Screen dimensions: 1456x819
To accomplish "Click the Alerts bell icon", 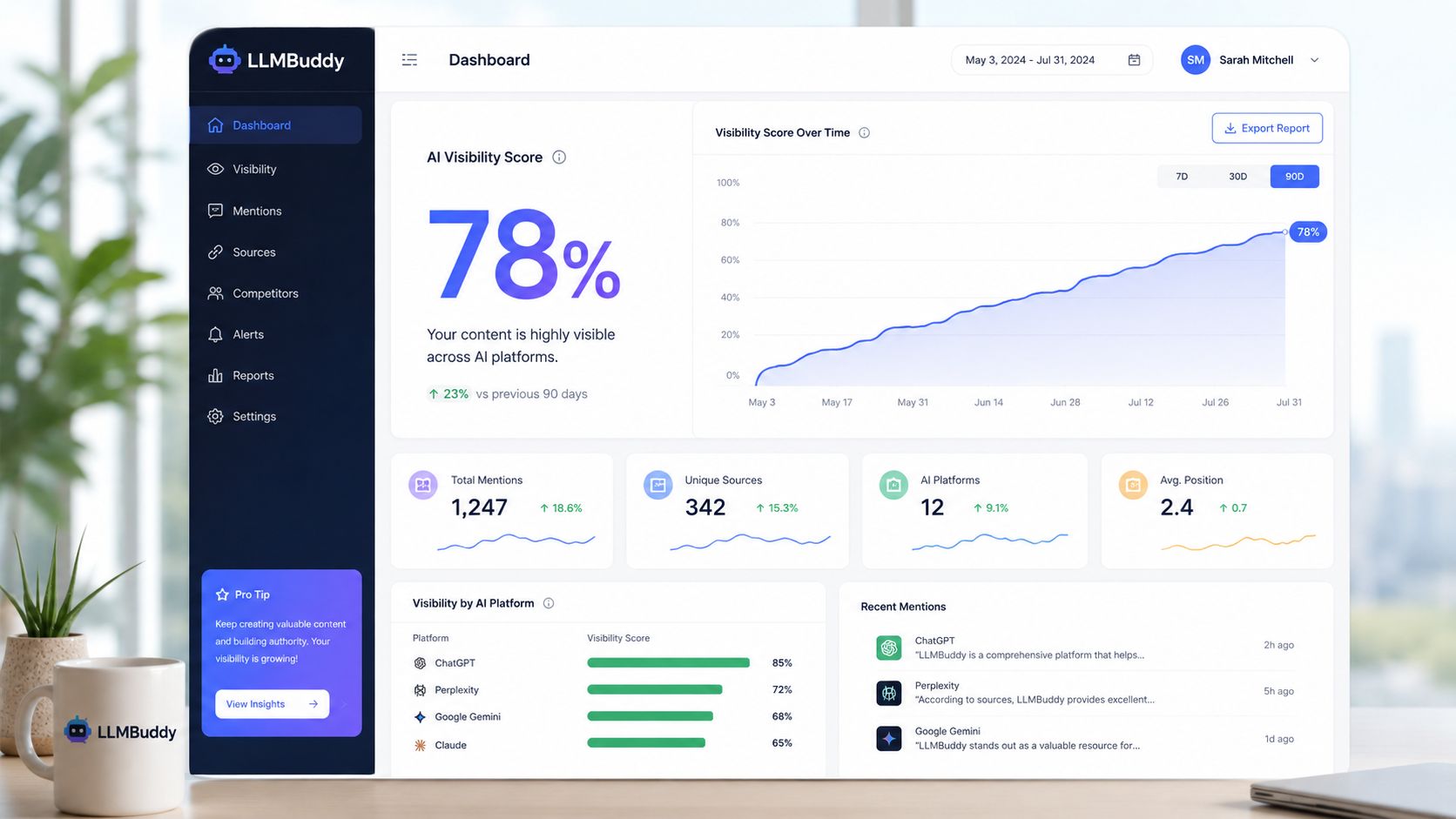I will tap(215, 334).
